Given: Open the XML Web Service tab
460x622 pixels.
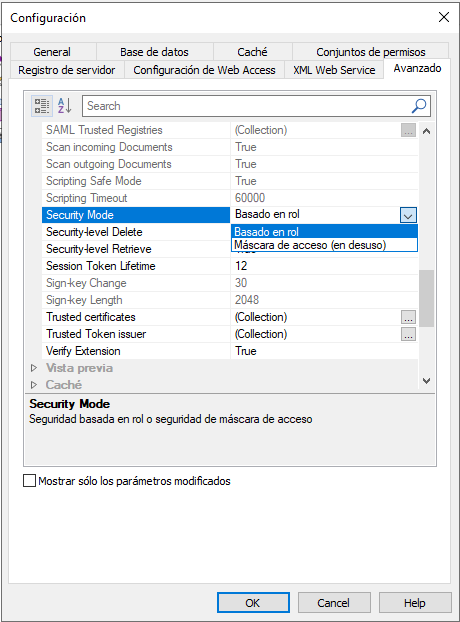Looking at the screenshot, I should [334, 70].
